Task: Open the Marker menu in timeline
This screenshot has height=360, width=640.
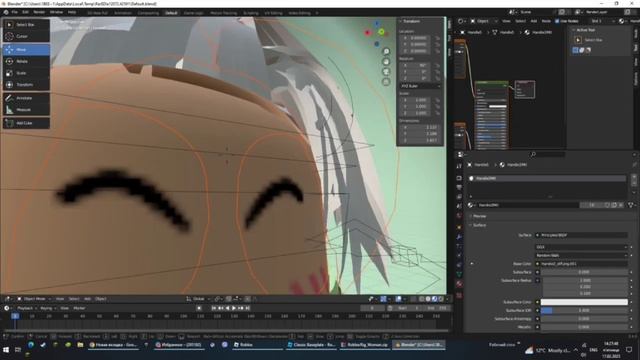Action: [79, 308]
